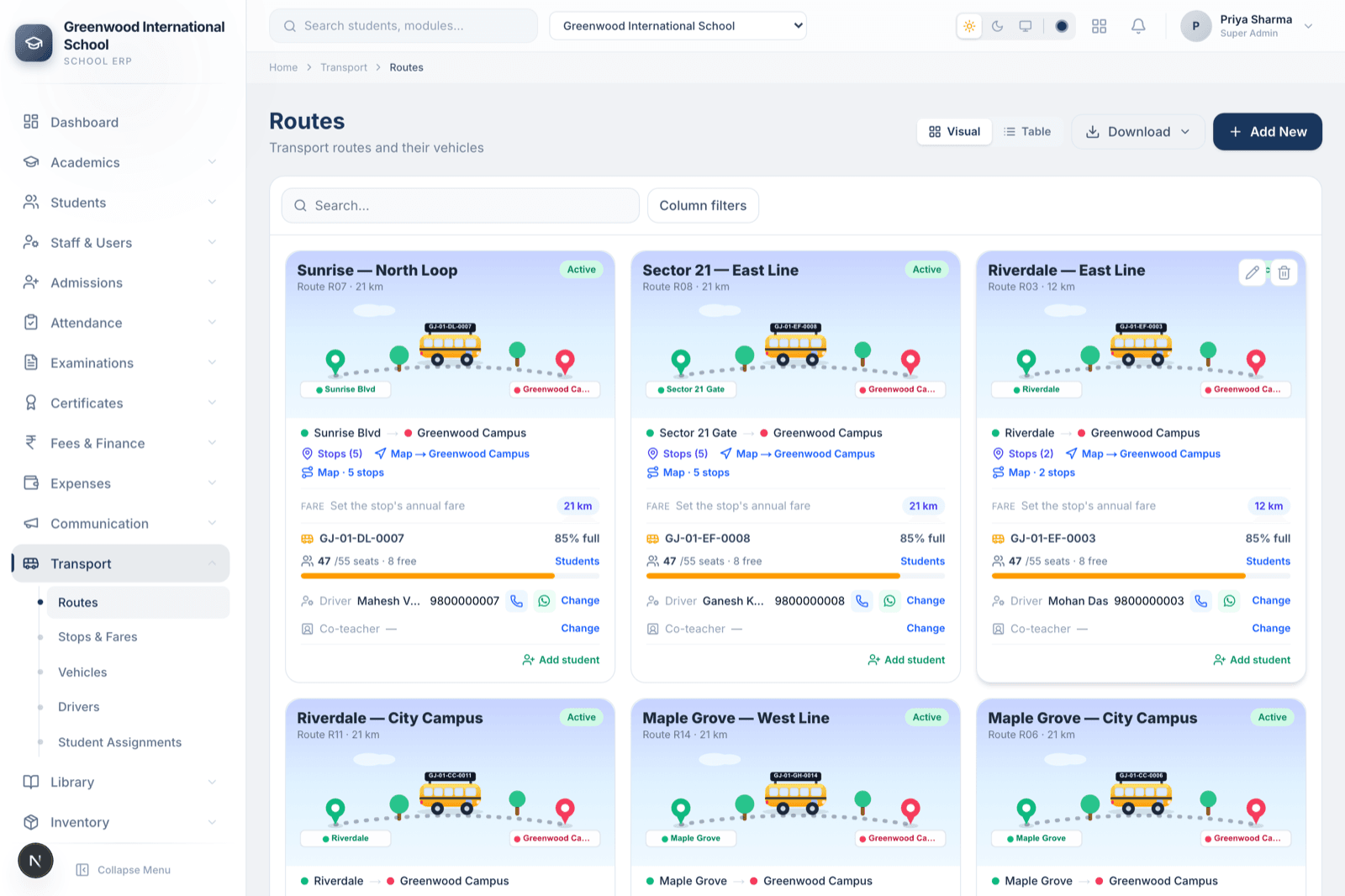
Task: Click the Certificates ribbon icon
Action: coord(31,403)
